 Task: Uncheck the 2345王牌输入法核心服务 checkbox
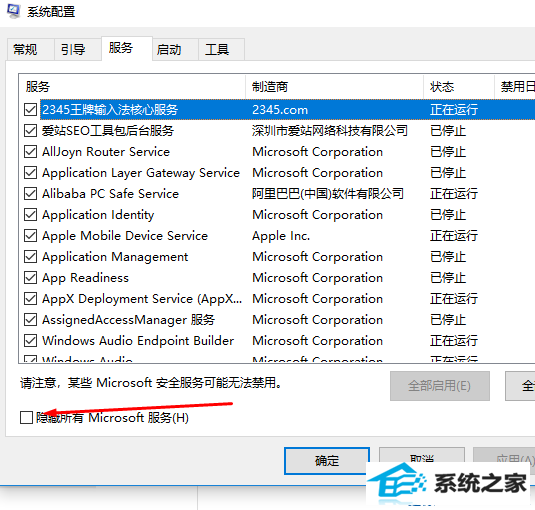(x=30, y=110)
